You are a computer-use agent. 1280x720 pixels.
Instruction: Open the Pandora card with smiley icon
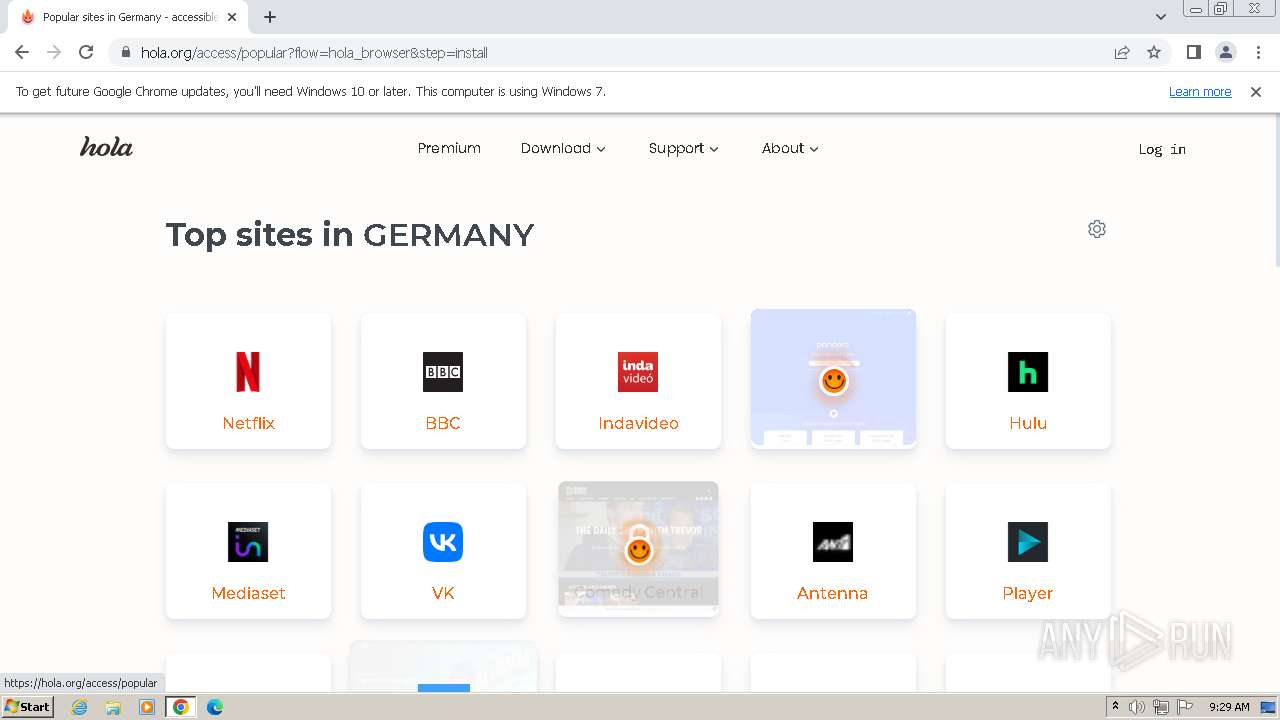coord(833,378)
